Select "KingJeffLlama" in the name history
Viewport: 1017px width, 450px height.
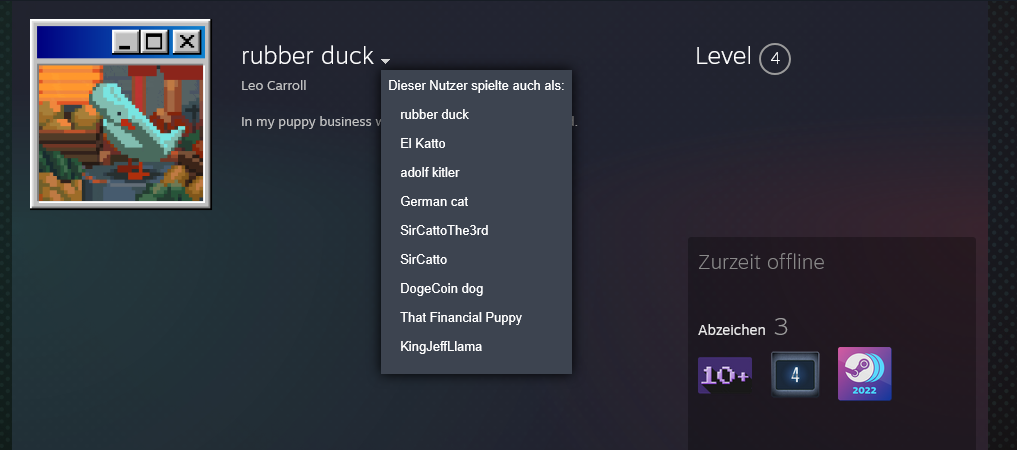[x=441, y=346]
